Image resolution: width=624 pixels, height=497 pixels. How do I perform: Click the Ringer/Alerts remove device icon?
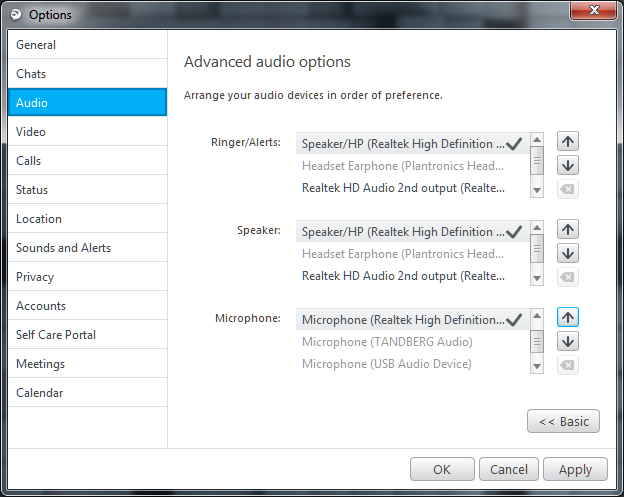[567, 189]
